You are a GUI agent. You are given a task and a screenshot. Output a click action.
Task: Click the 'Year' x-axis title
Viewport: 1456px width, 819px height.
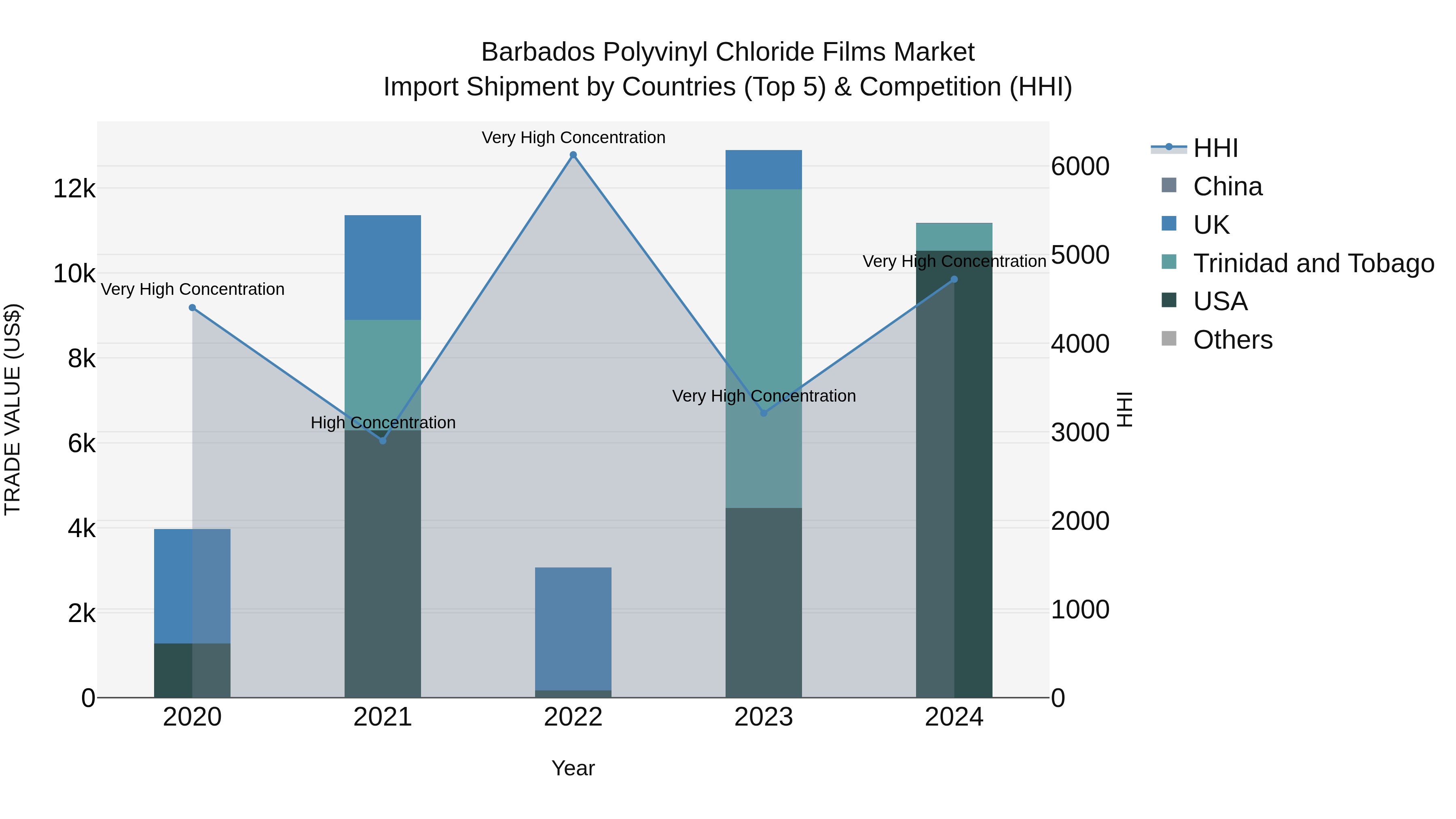coord(573,768)
